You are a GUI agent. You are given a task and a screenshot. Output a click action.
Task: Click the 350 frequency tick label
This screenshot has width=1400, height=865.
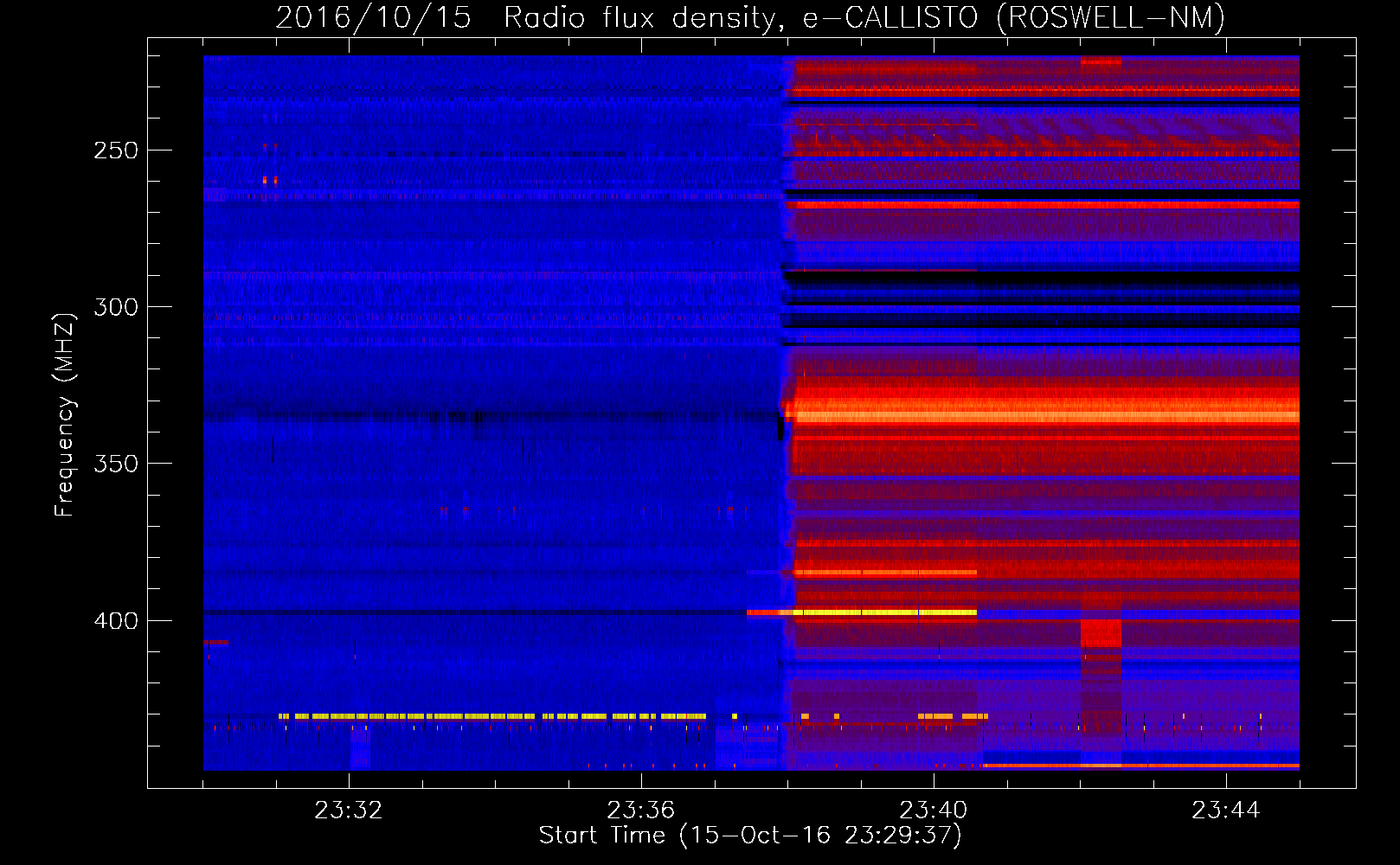click(116, 464)
